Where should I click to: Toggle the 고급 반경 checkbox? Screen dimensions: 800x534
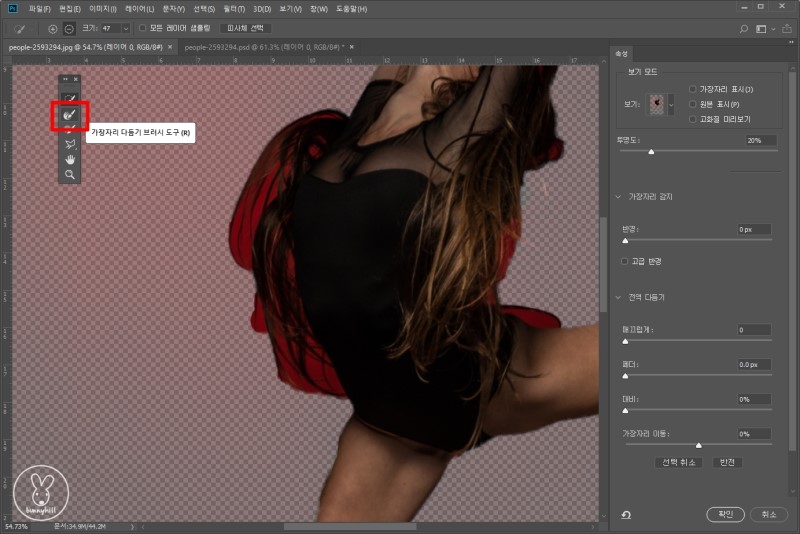[625, 261]
